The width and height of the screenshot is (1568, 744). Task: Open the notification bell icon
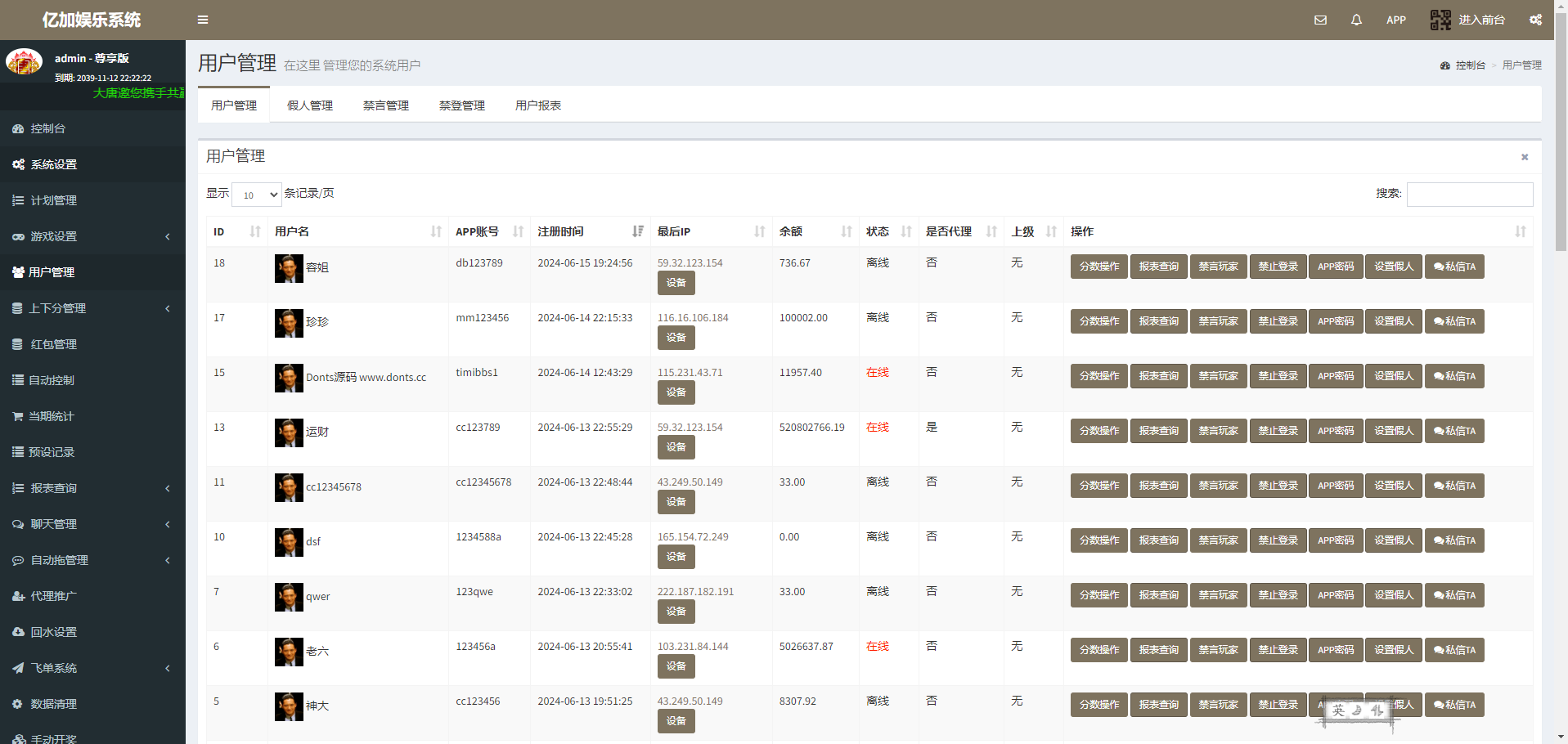(1356, 20)
